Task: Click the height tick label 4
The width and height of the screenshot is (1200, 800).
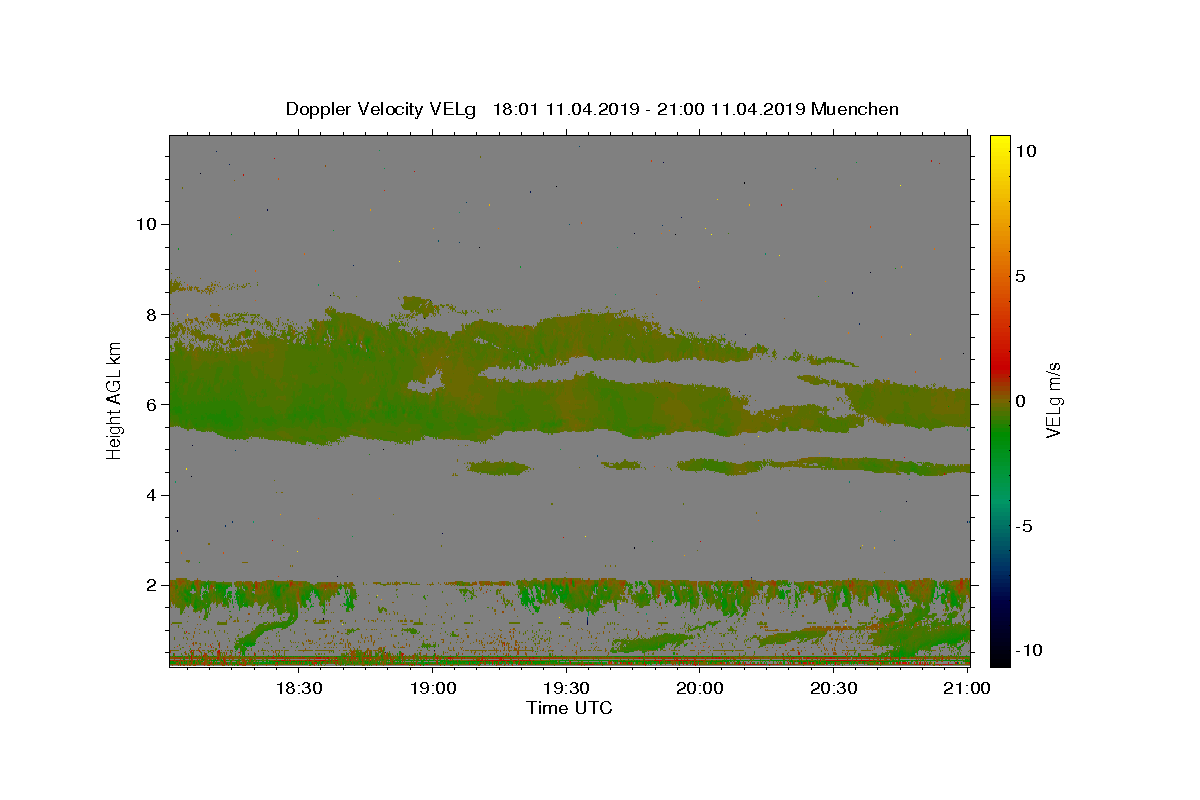Action: pyautogui.click(x=150, y=495)
